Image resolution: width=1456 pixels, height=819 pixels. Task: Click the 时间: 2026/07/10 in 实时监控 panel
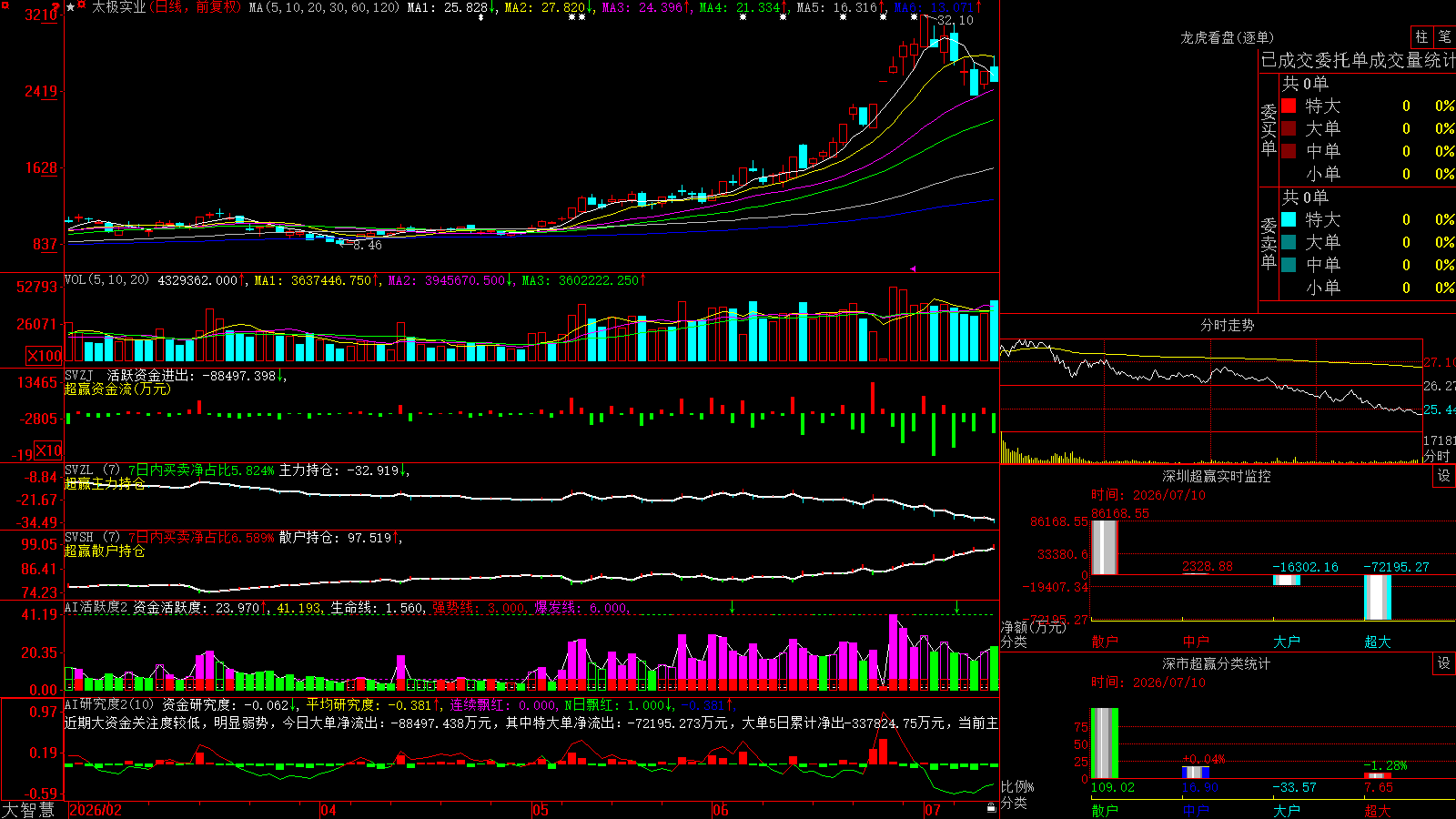(1148, 495)
